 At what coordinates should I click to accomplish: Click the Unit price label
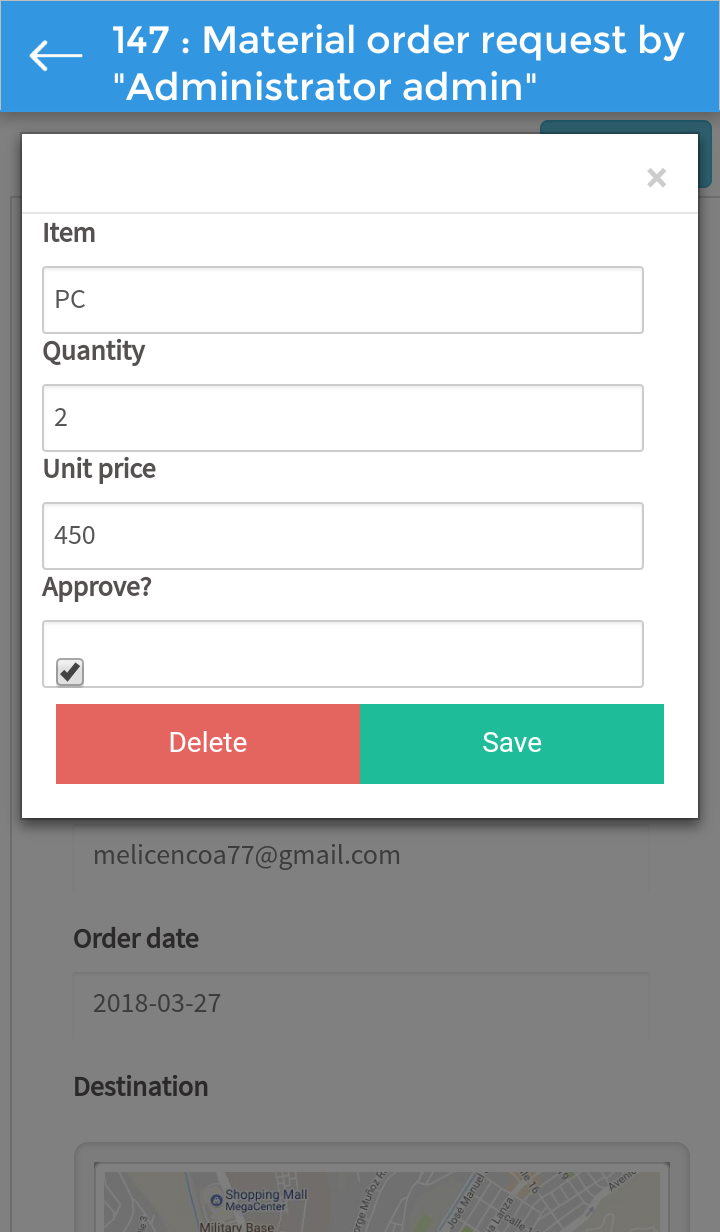[x=99, y=469]
